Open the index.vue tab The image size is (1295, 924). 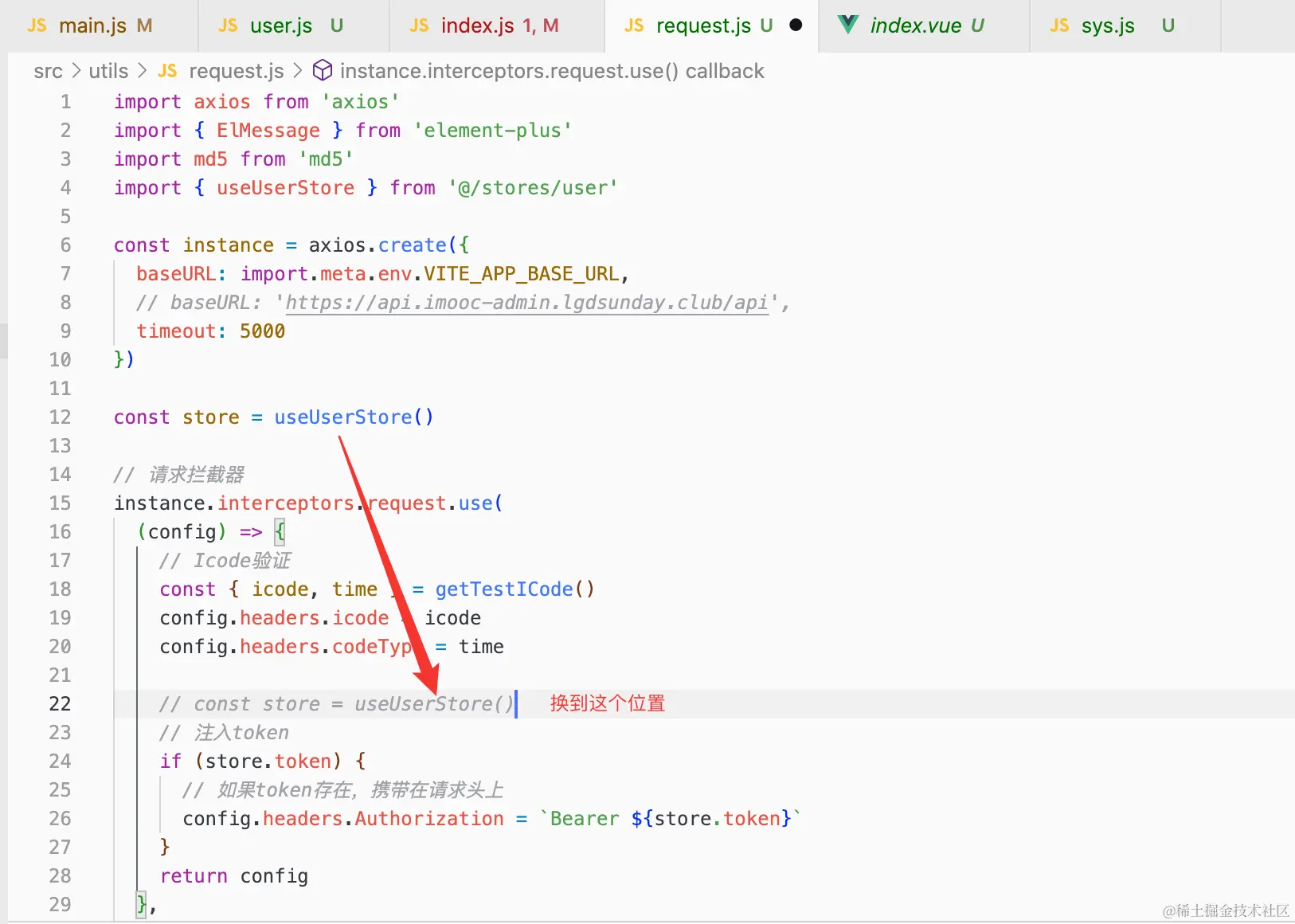tap(924, 25)
